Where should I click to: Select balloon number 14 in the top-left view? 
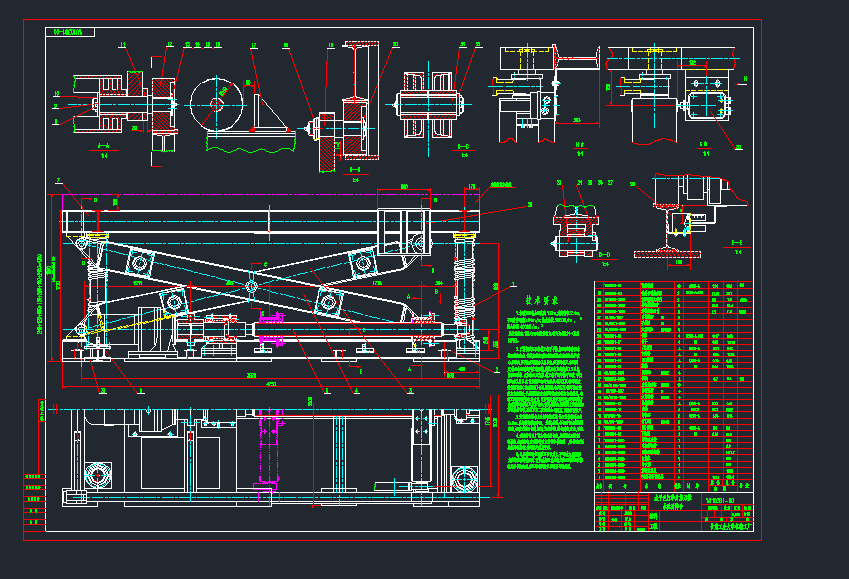point(197,43)
